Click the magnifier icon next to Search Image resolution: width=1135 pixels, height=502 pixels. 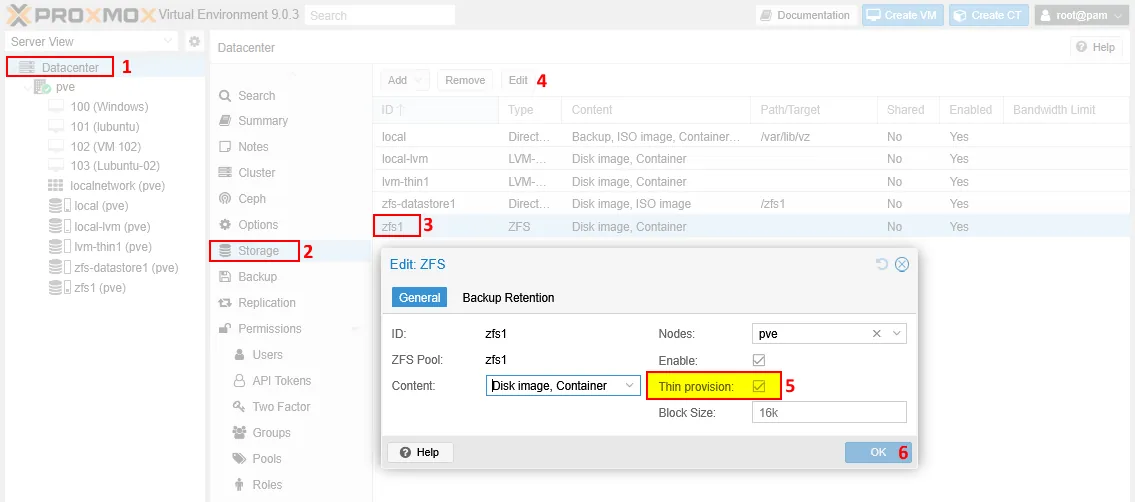tap(225, 95)
